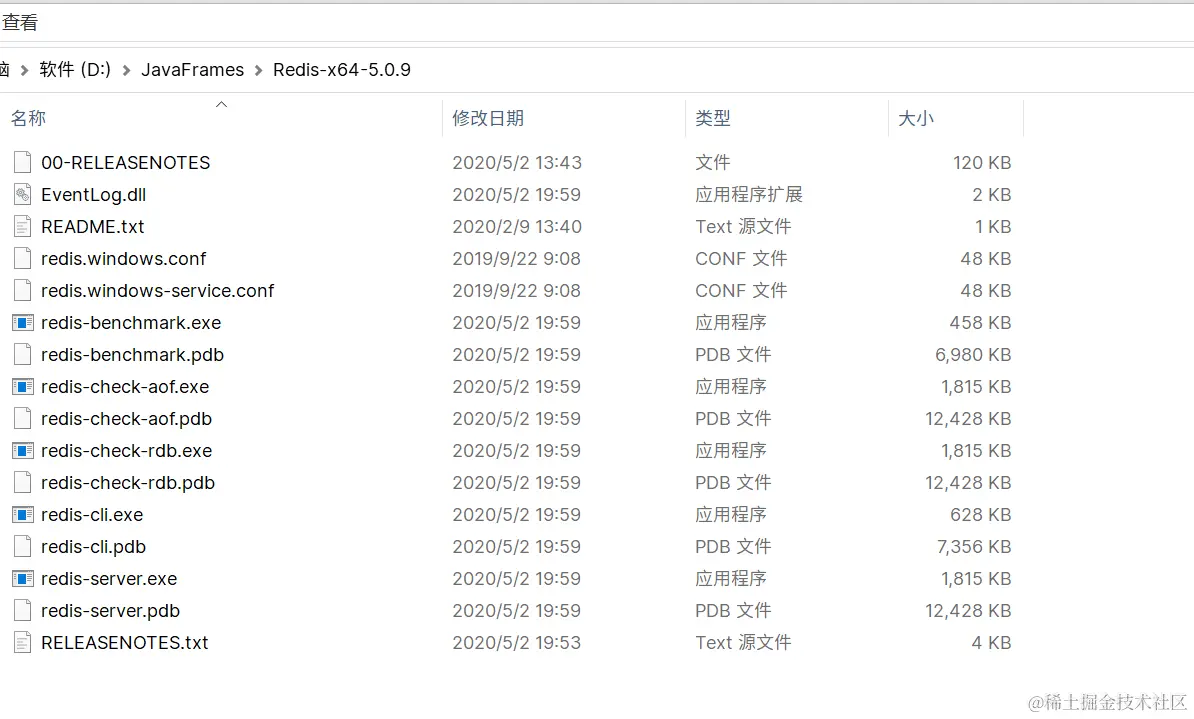Select the redis-benchmark.pdb file name
The width and height of the screenshot is (1194, 719).
click(132, 354)
